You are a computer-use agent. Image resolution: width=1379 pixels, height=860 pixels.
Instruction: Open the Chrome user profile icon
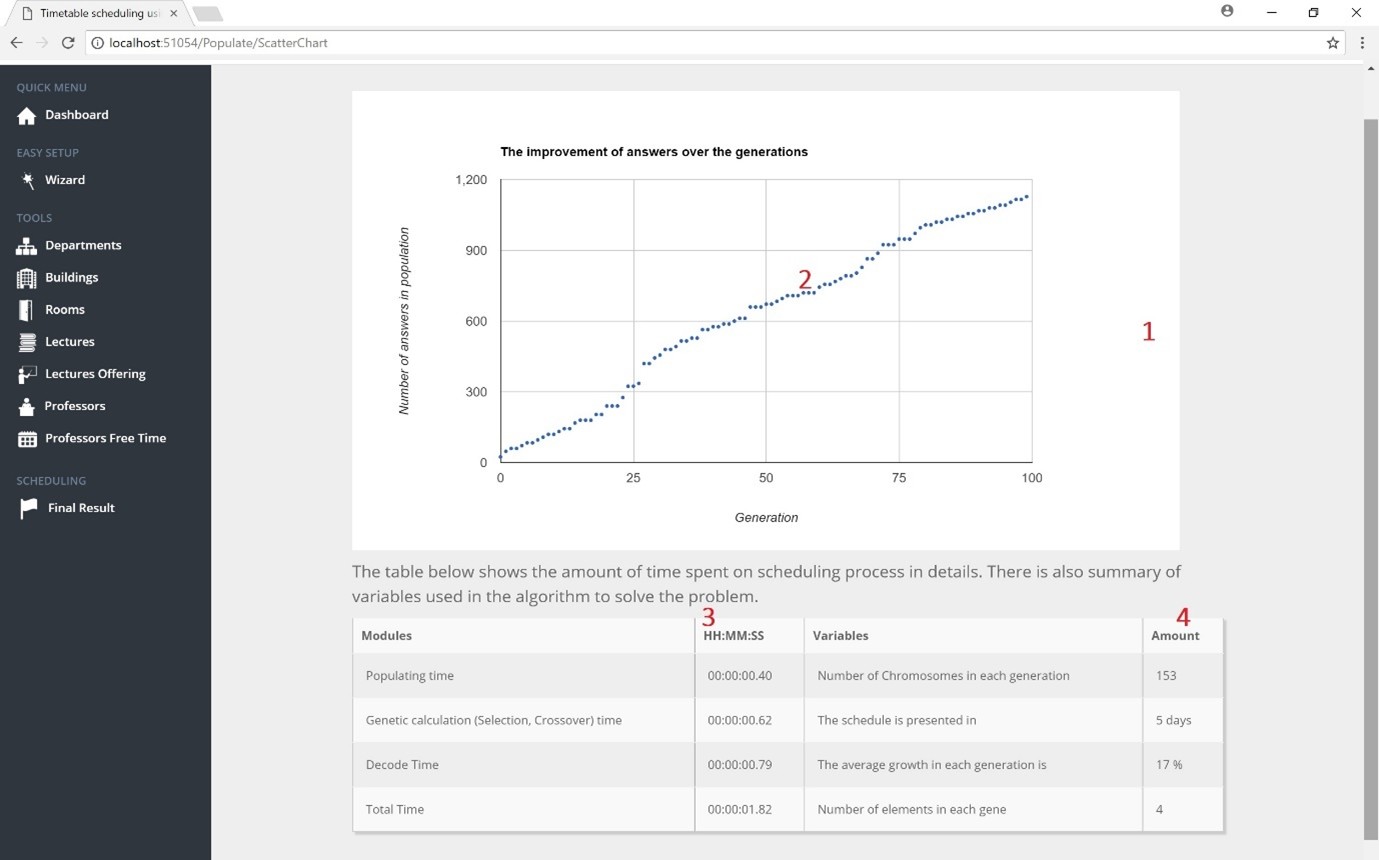coord(1227,12)
